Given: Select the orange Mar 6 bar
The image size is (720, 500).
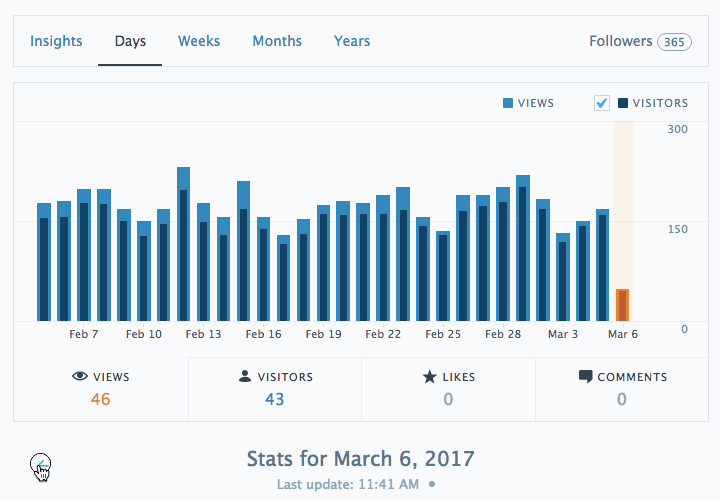Looking at the screenshot, I should tap(622, 305).
